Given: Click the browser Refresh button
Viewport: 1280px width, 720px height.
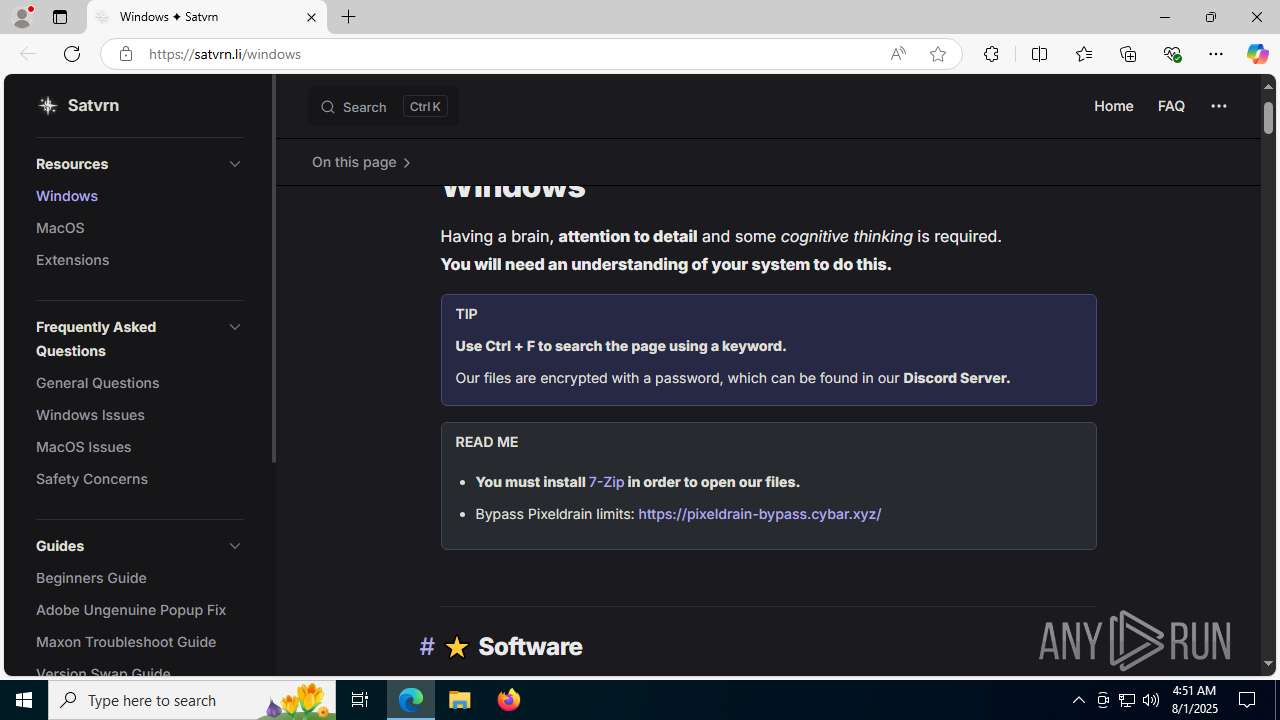Looking at the screenshot, I should point(71,54).
